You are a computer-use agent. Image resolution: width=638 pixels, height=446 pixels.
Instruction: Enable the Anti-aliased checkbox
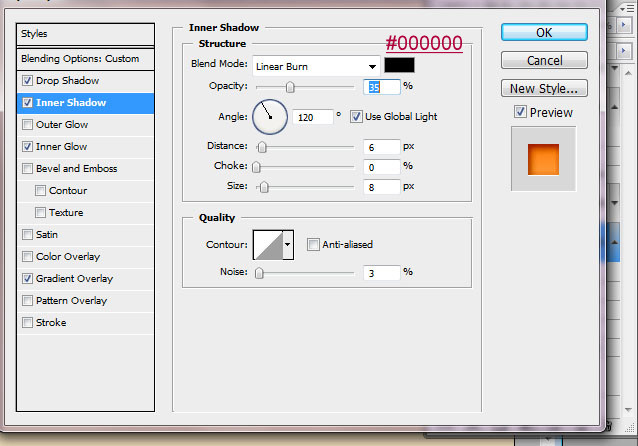[313, 244]
